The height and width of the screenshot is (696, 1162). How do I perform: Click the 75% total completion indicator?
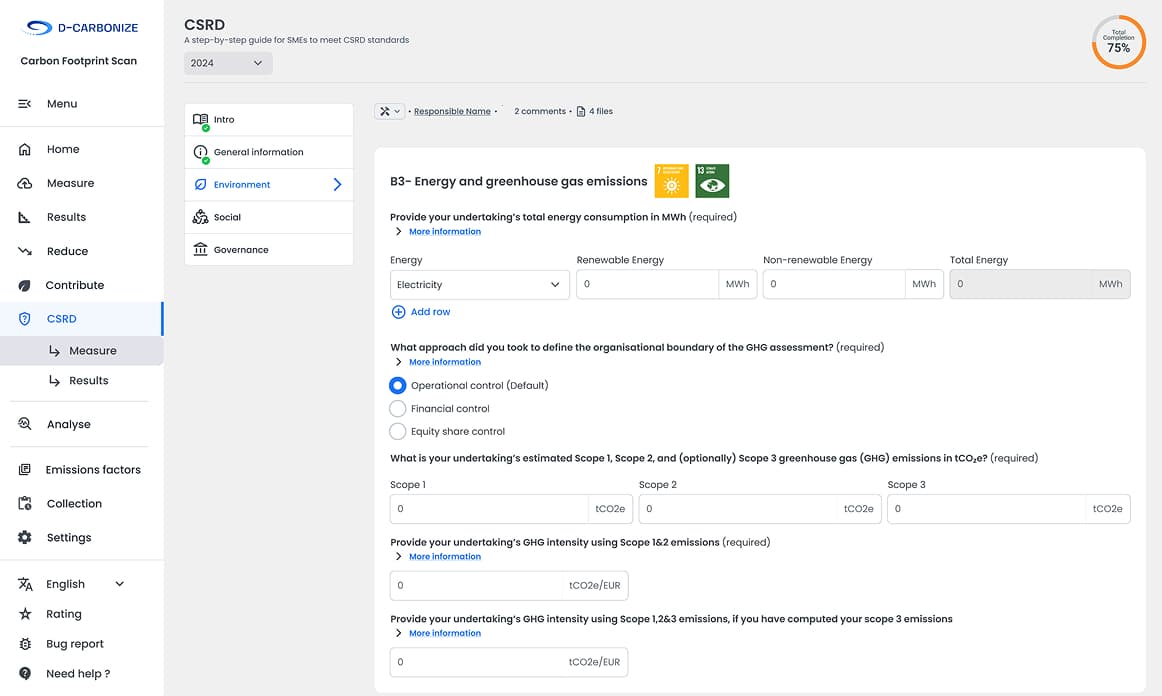coord(1118,42)
